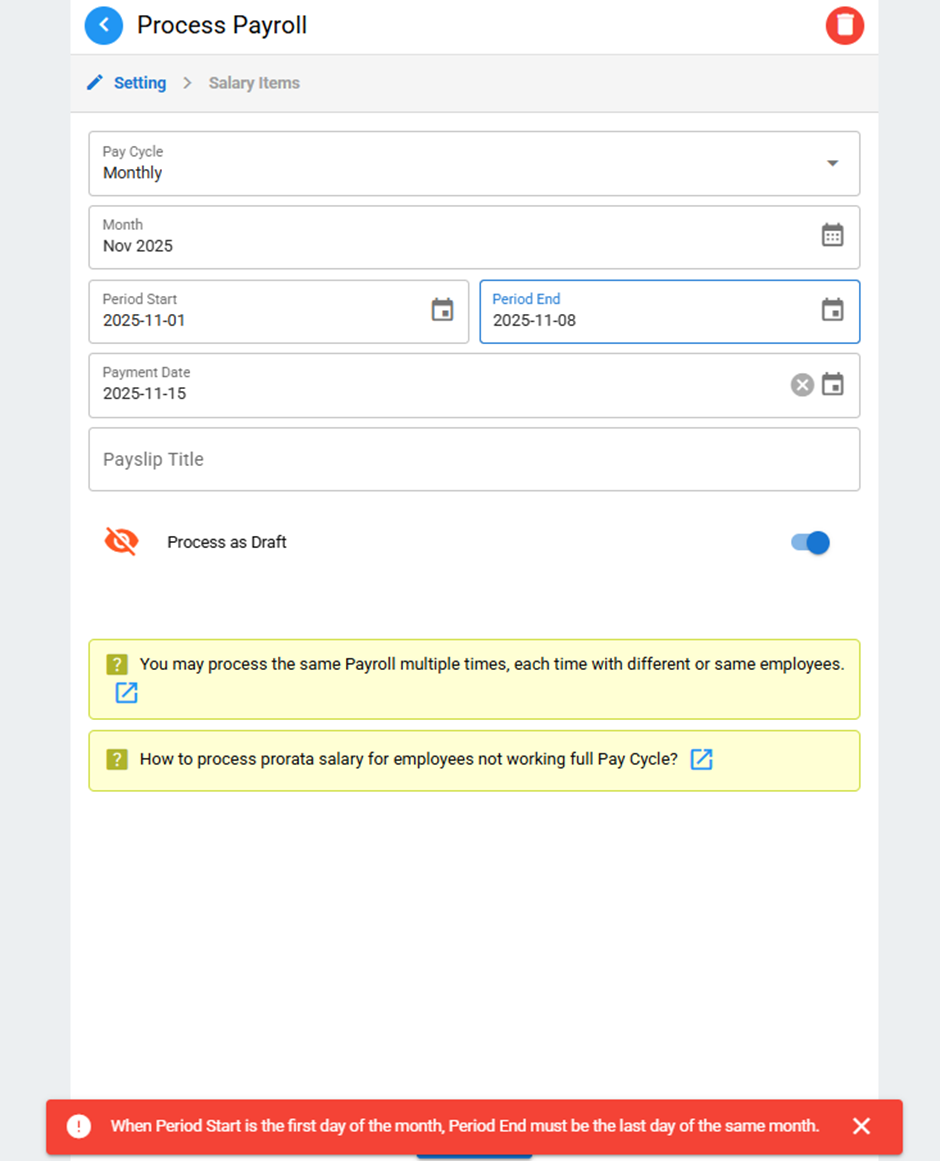Toggle the Process as Draft switch

pos(811,543)
